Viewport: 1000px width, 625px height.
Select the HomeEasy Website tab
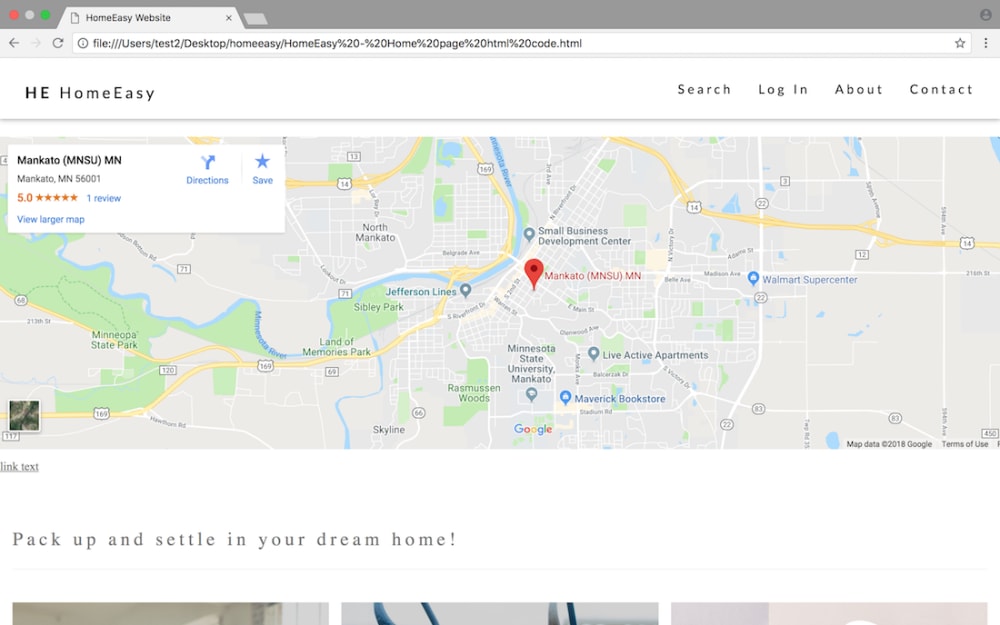150,18
